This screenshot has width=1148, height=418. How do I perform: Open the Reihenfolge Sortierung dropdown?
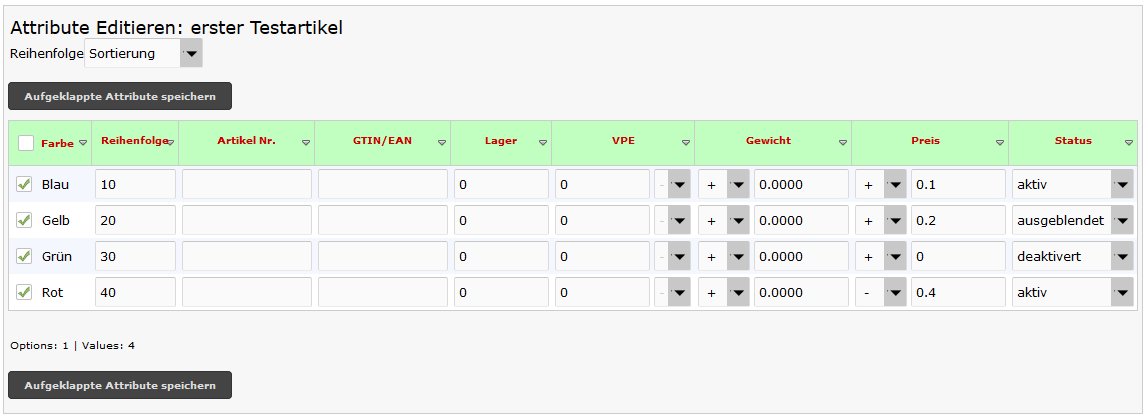pyautogui.click(x=190, y=54)
